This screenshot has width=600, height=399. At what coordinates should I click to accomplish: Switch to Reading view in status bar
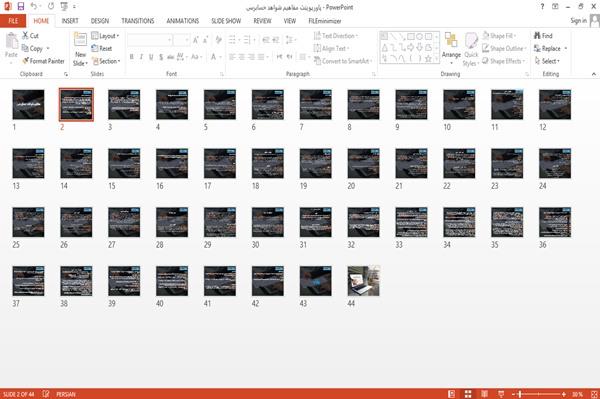pos(484,394)
